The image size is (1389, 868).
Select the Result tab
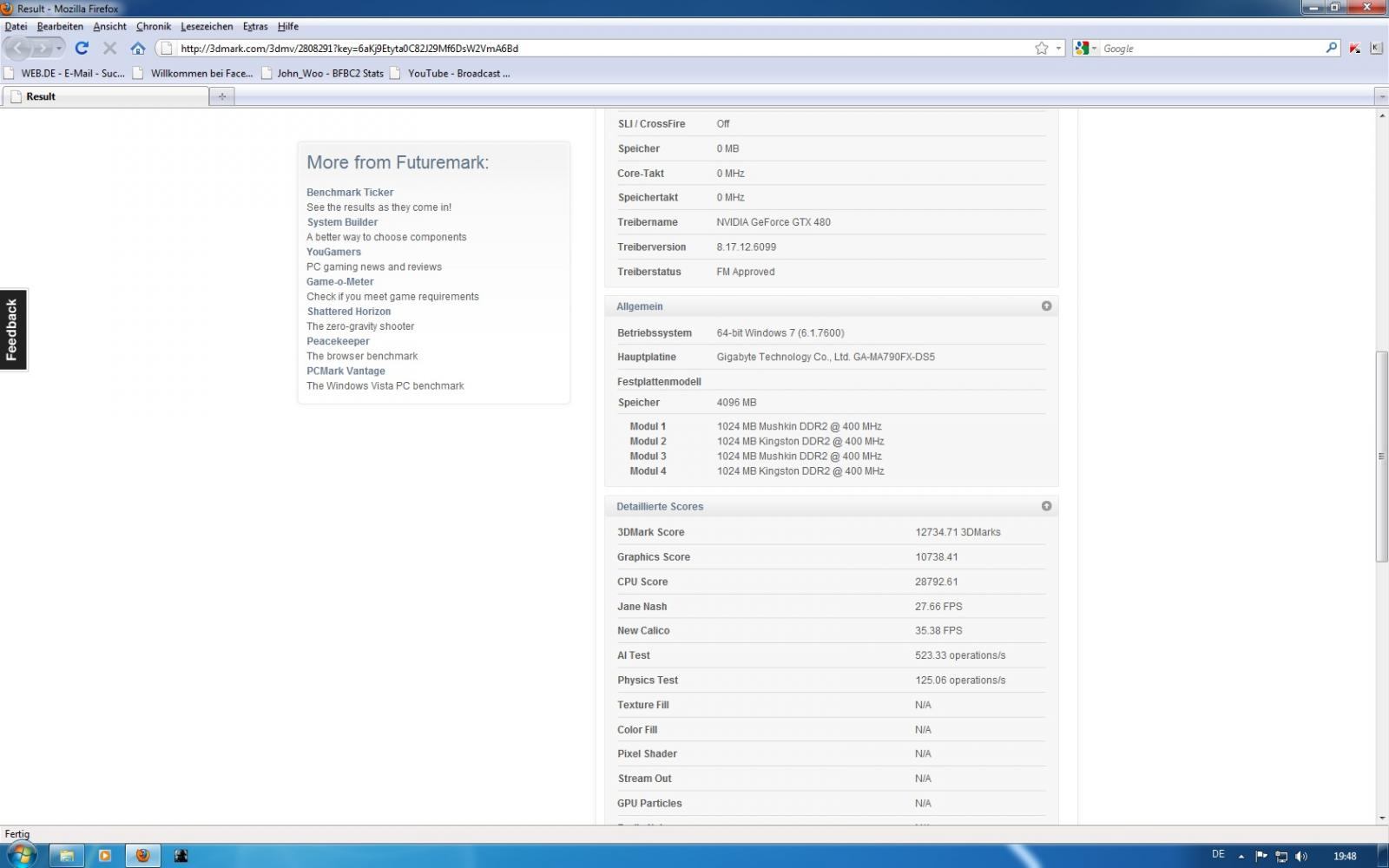point(105,96)
